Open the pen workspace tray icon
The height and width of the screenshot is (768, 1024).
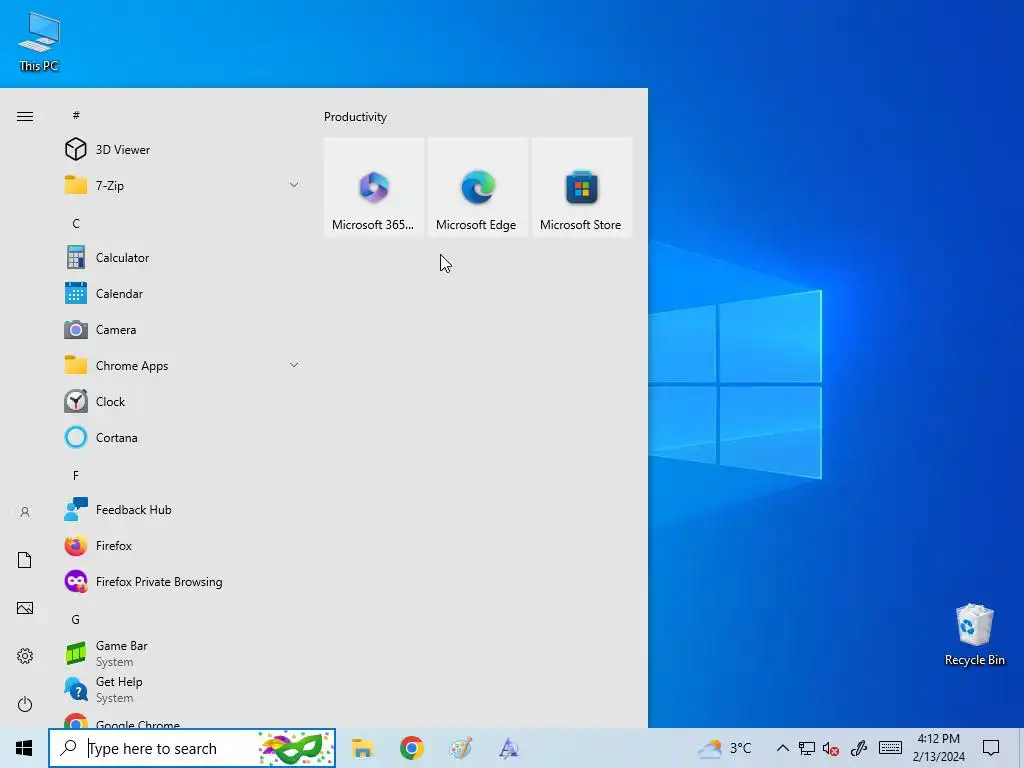tap(859, 748)
